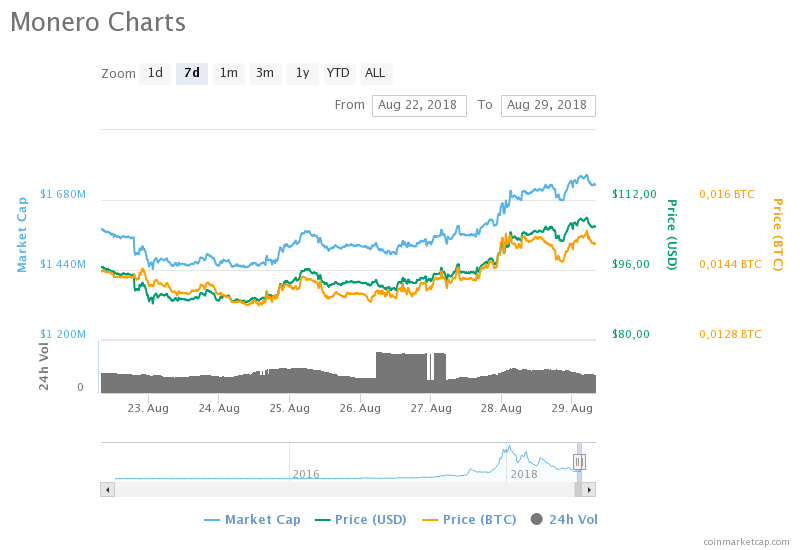This screenshot has width=800, height=550.
Task: Click the 23. Aug axis label
Action: (x=148, y=408)
